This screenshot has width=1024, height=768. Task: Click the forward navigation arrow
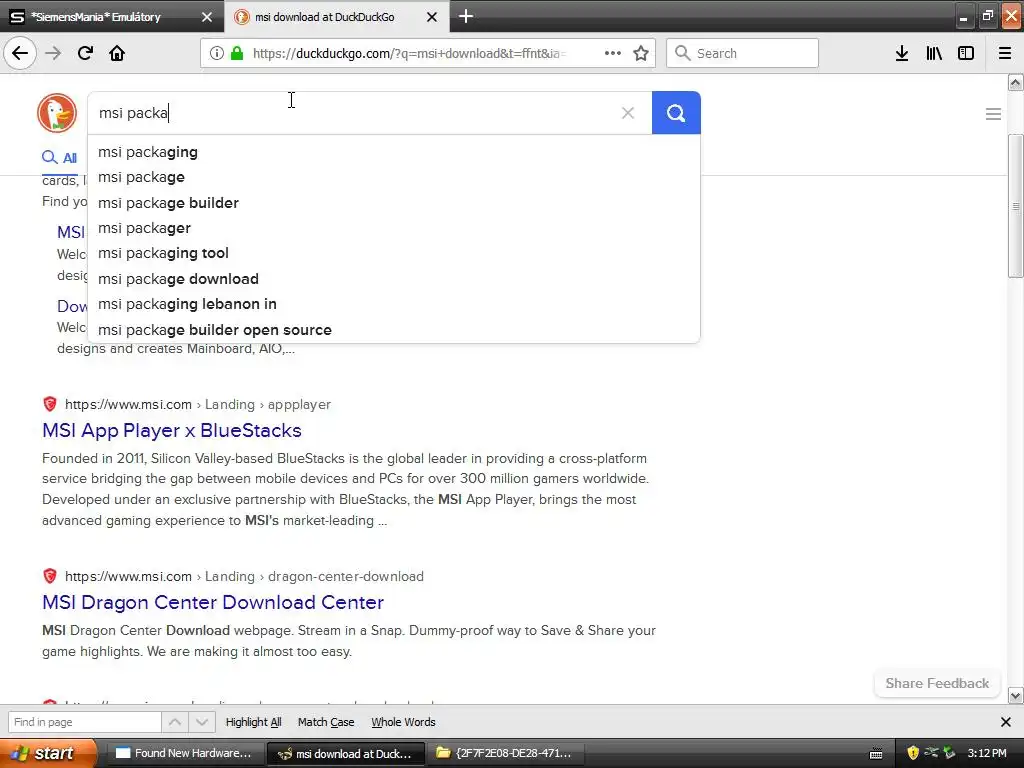click(x=53, y=53)
